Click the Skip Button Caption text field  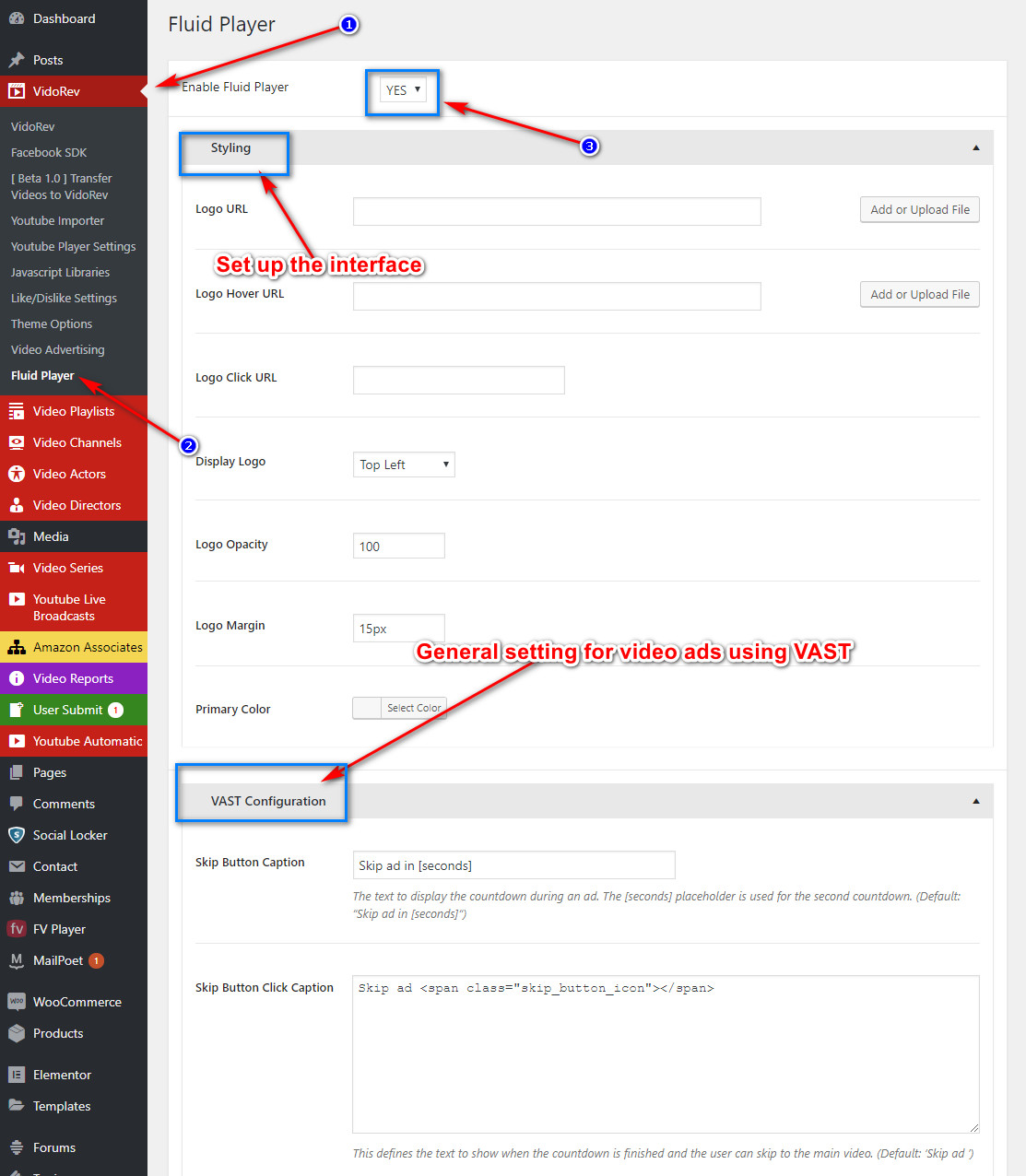513,865
